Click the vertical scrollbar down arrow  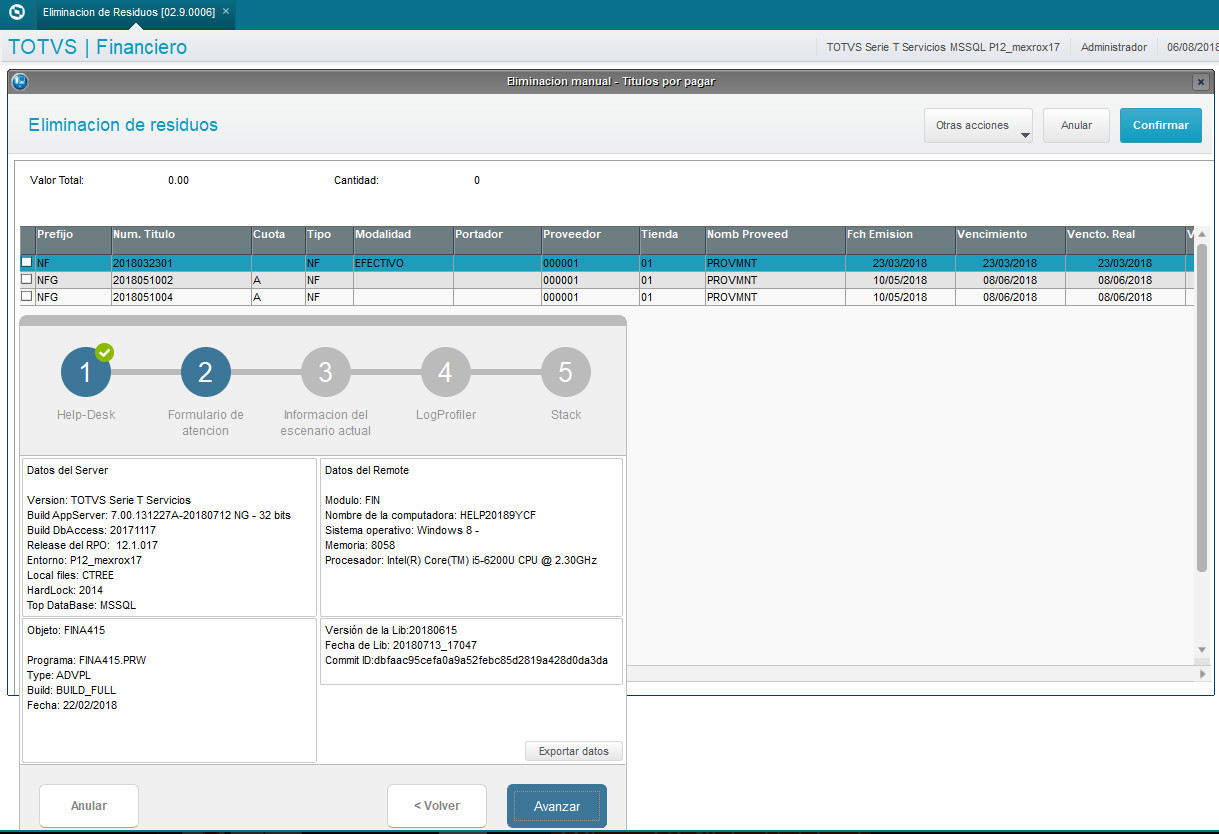pyautogui.click(x=1202, y=650)
